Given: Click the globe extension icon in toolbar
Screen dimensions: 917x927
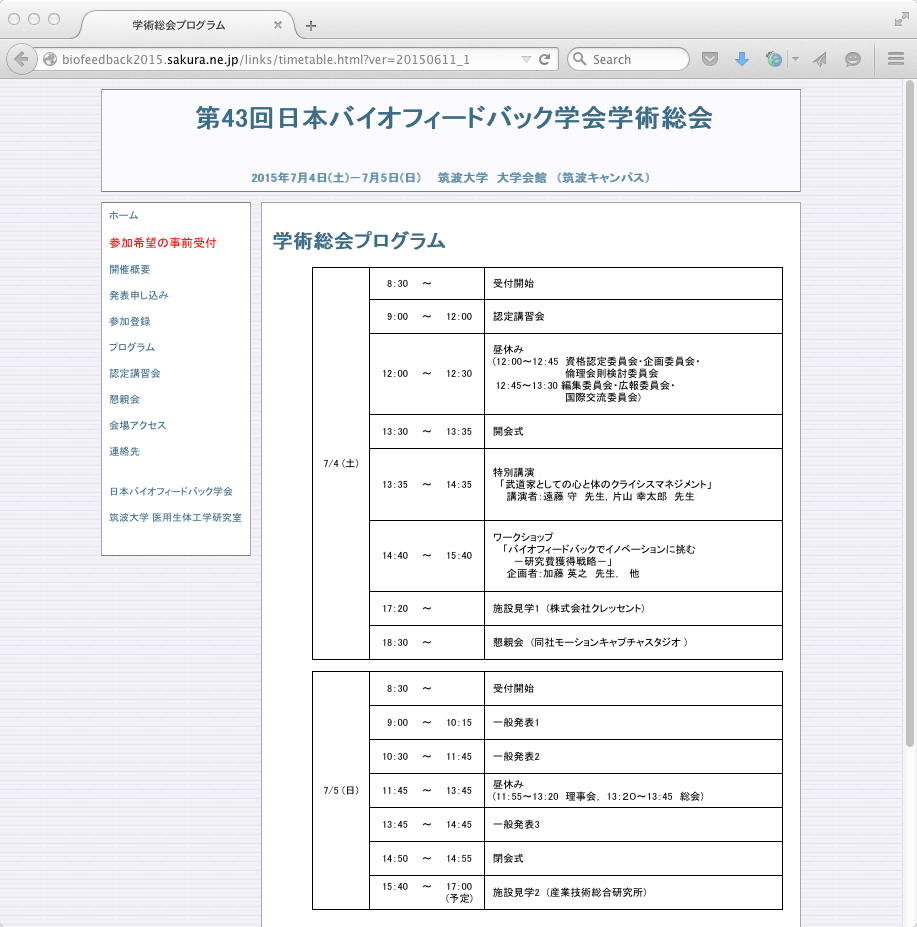Looking at the screenshot, I should tap(773, 59).
